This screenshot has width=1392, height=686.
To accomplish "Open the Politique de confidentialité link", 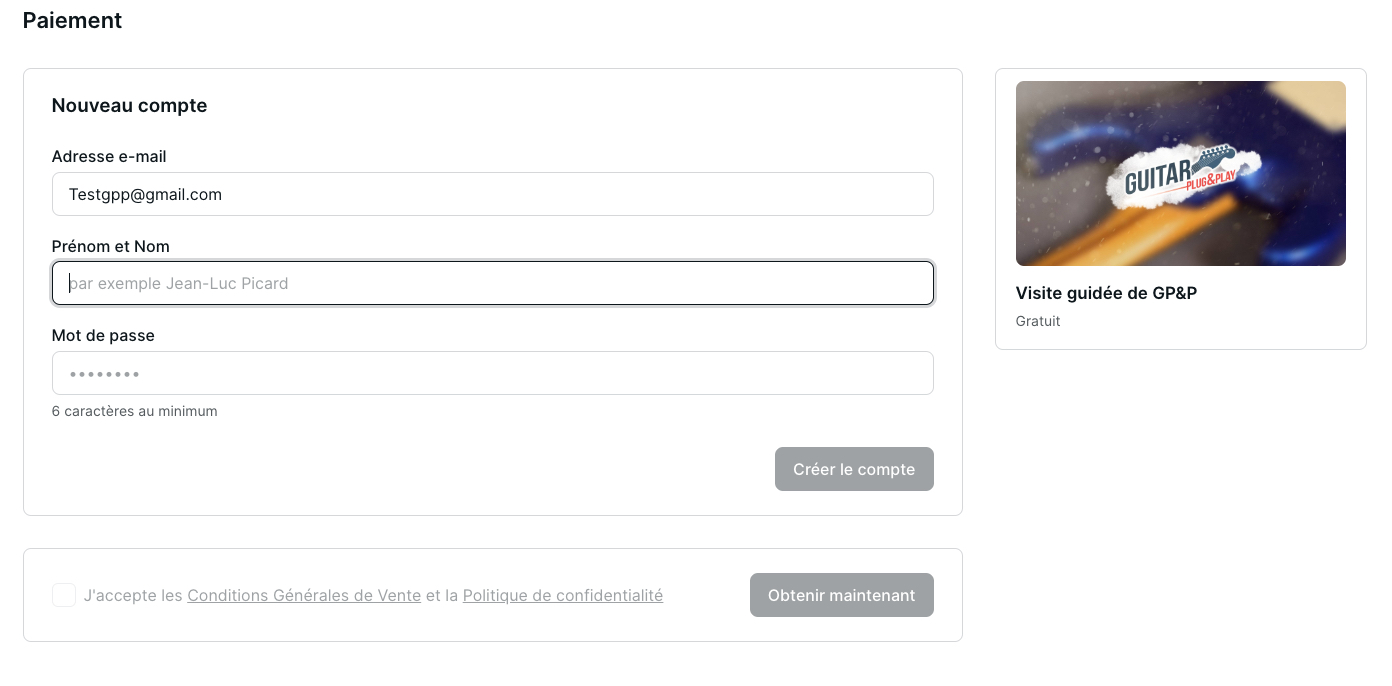I will 562,595.
